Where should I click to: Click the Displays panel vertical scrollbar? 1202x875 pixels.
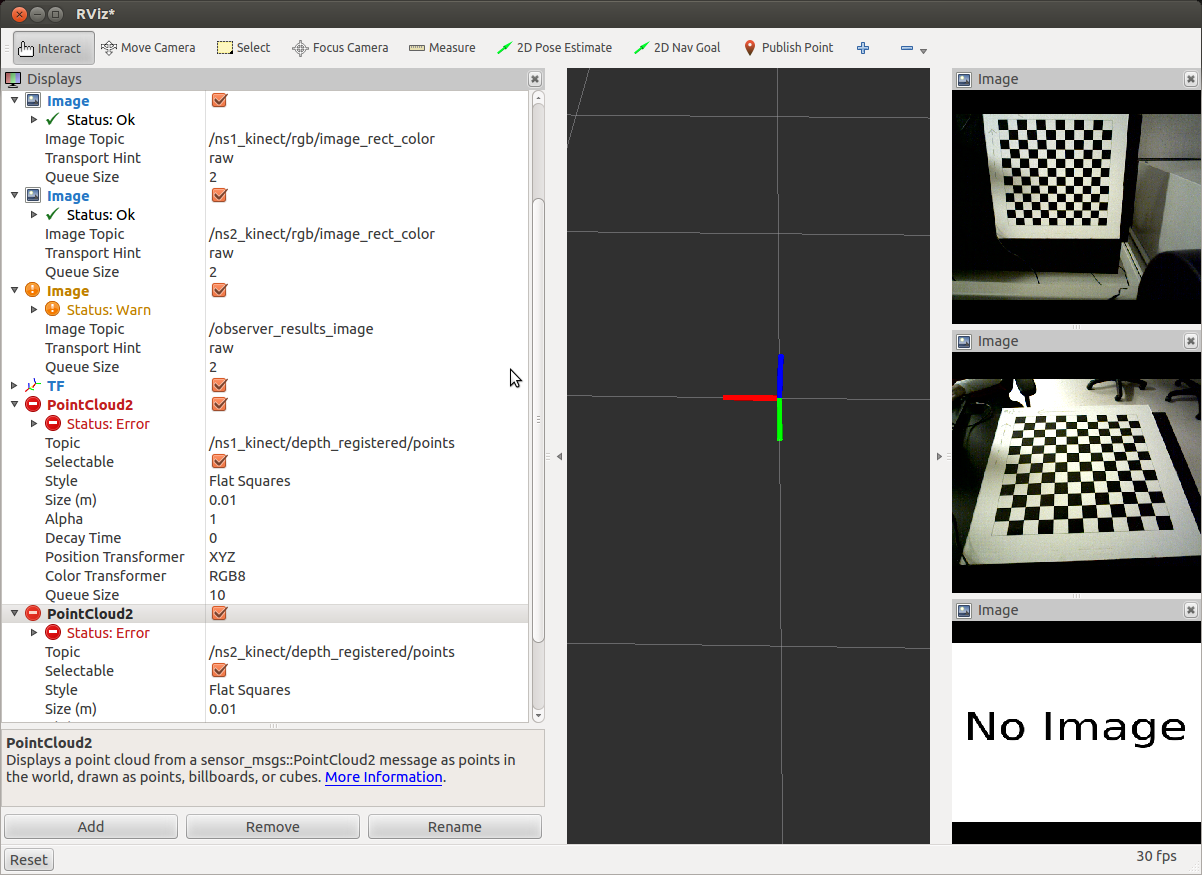[538, 400]
